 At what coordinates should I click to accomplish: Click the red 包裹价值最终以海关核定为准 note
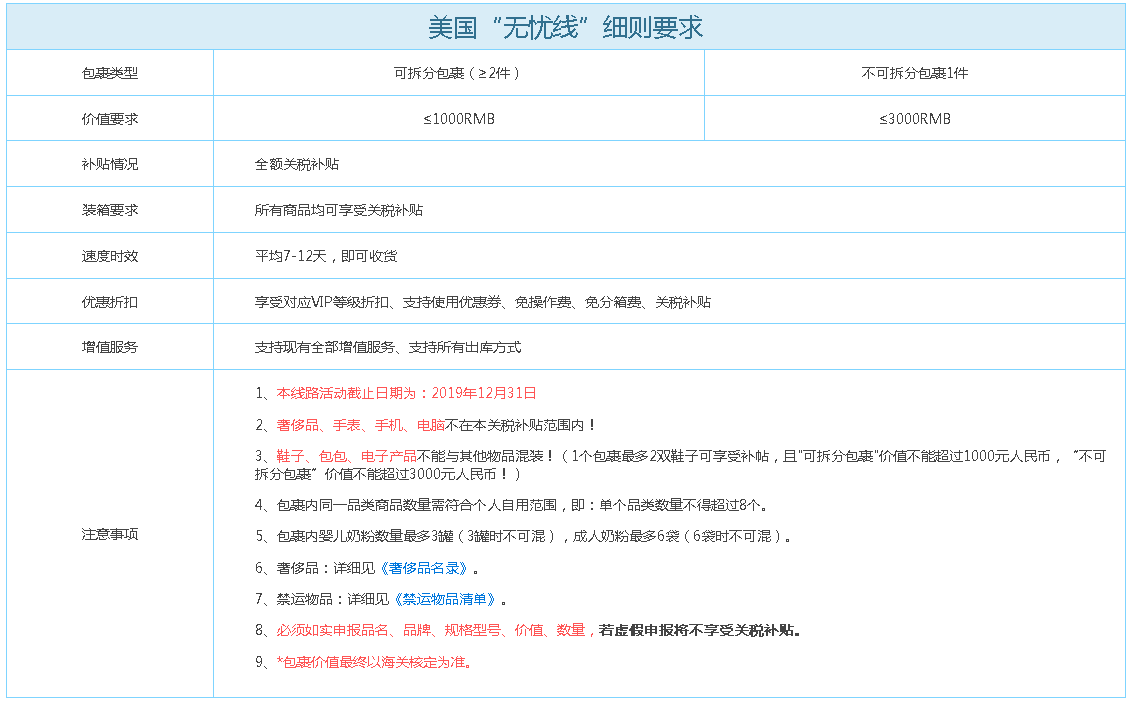(x=373, y=662)
